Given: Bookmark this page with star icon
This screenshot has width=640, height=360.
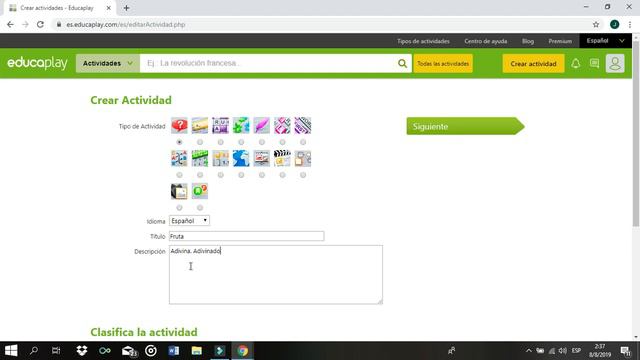Looking at the screenshot, I should pyautogui.click(x=596, y=24).
